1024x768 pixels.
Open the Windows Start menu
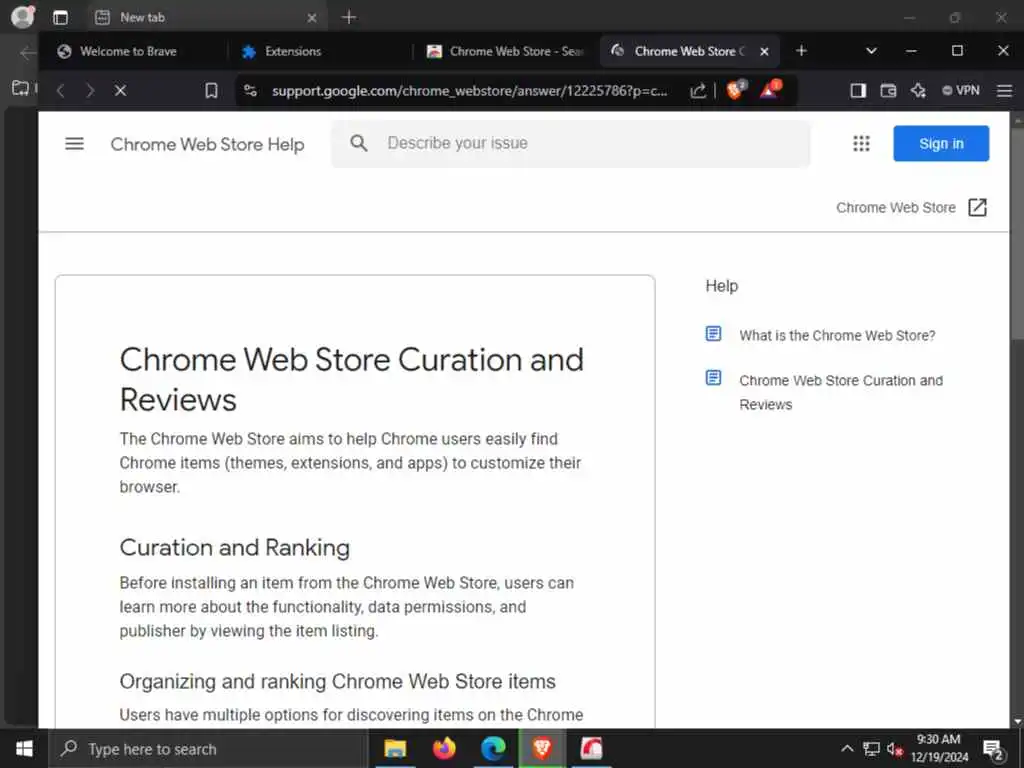[x=24, y=748]
